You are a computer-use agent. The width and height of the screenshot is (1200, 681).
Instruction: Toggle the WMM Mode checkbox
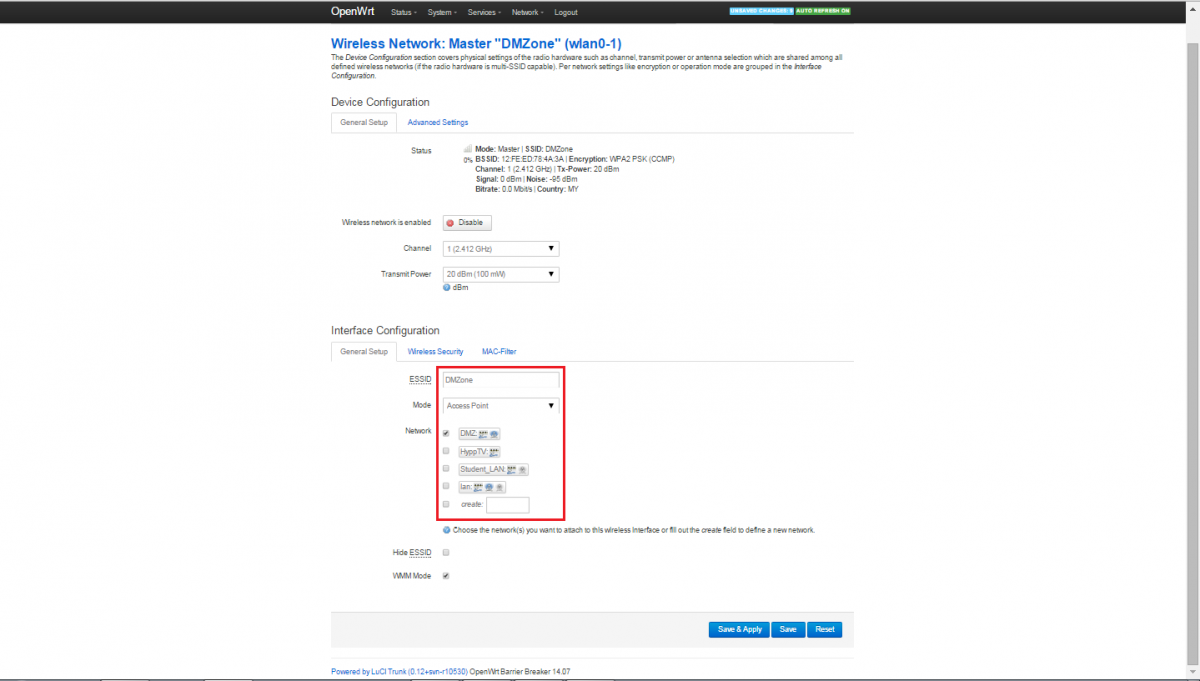click(446, 576)
